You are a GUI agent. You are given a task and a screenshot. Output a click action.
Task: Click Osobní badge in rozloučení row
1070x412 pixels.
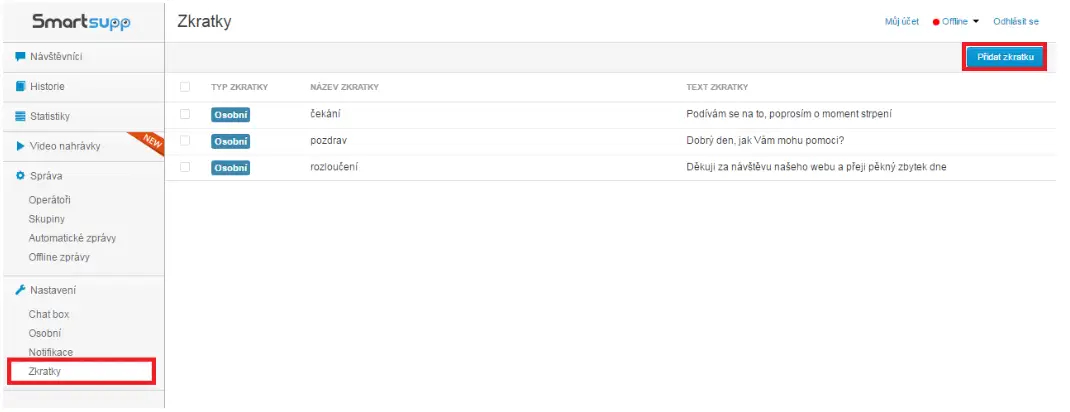[231, 167]
